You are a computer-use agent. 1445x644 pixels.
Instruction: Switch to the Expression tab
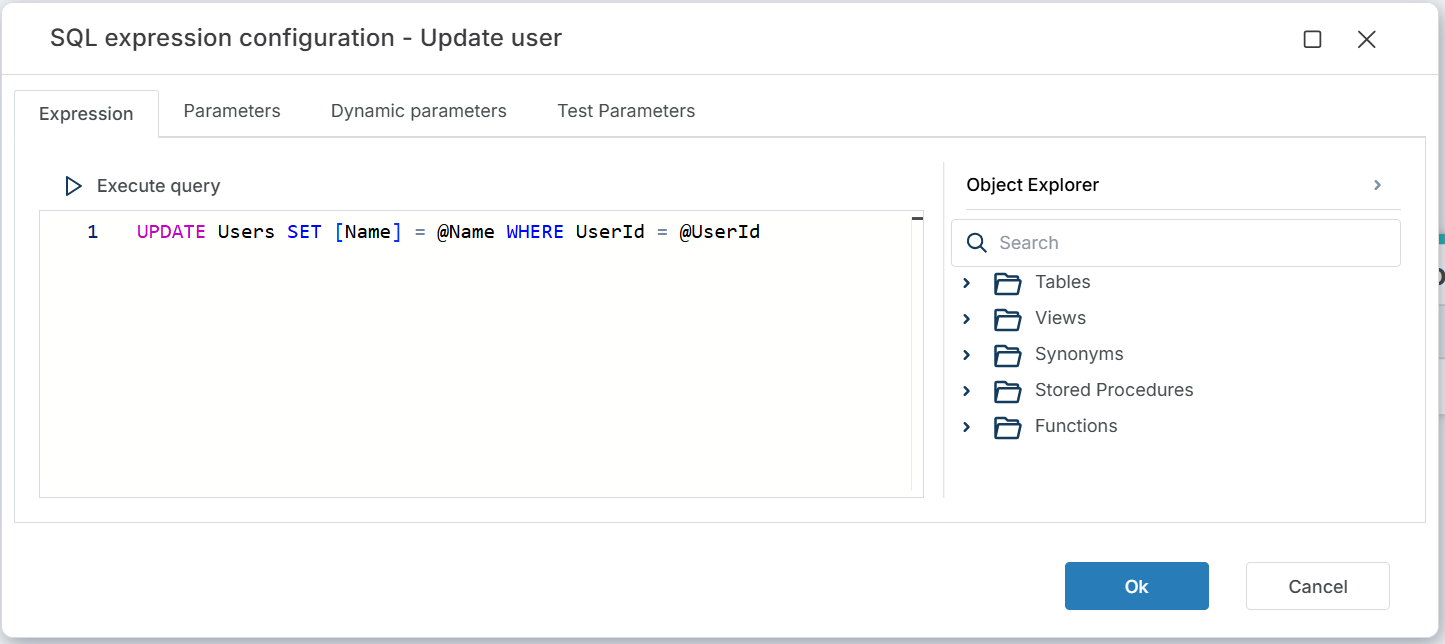tap(86, 113)
